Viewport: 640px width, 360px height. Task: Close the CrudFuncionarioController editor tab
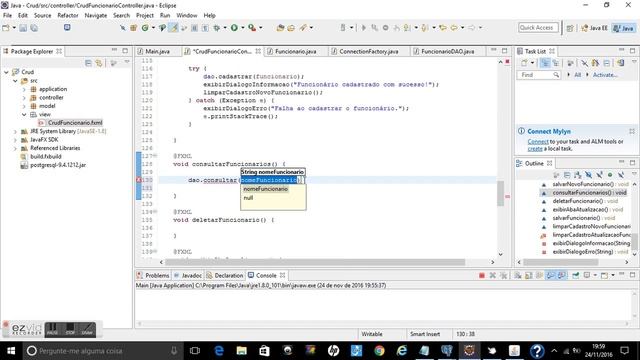tap(258, 51)
